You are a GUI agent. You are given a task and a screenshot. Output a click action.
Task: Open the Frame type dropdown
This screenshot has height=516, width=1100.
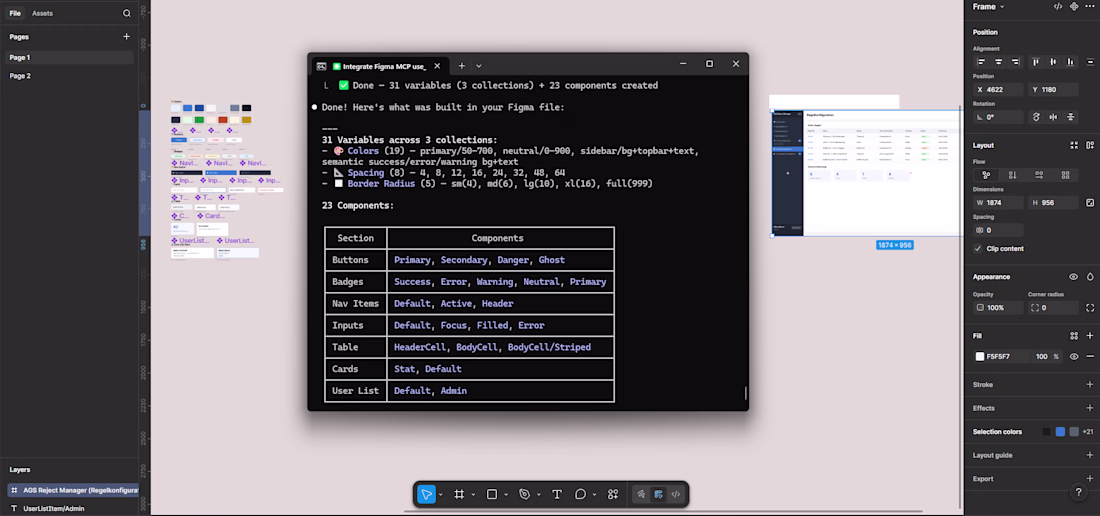pyautogui.click(x=988, y=6)
